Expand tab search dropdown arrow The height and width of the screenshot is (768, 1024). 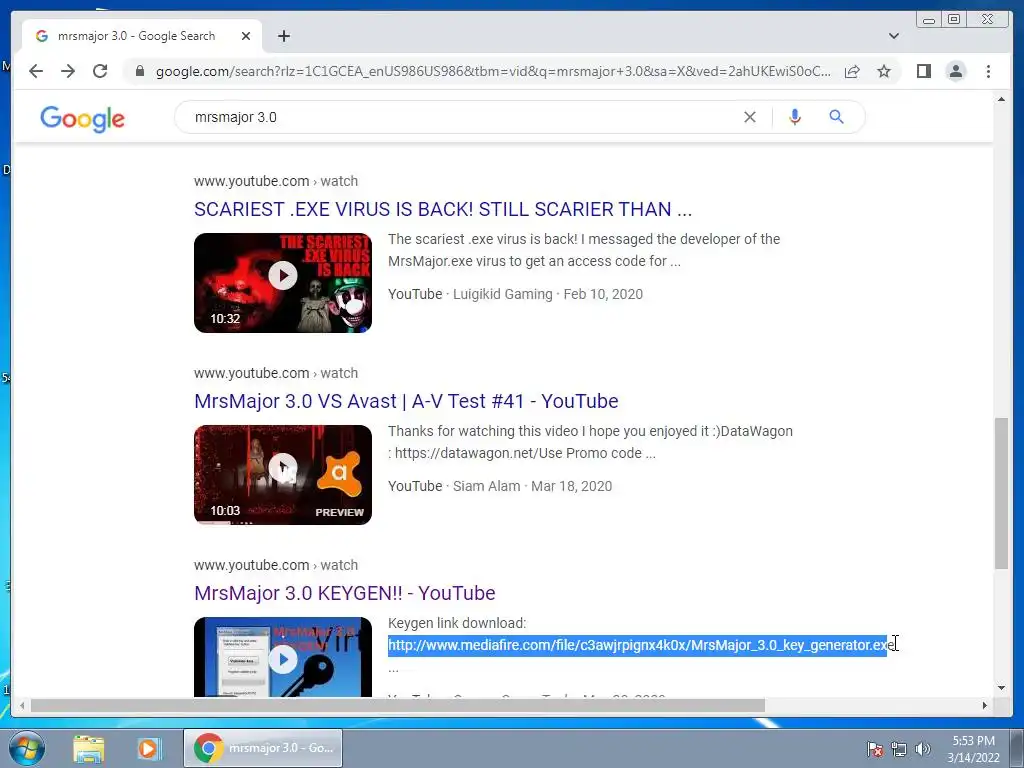click(x=893, y=36)
